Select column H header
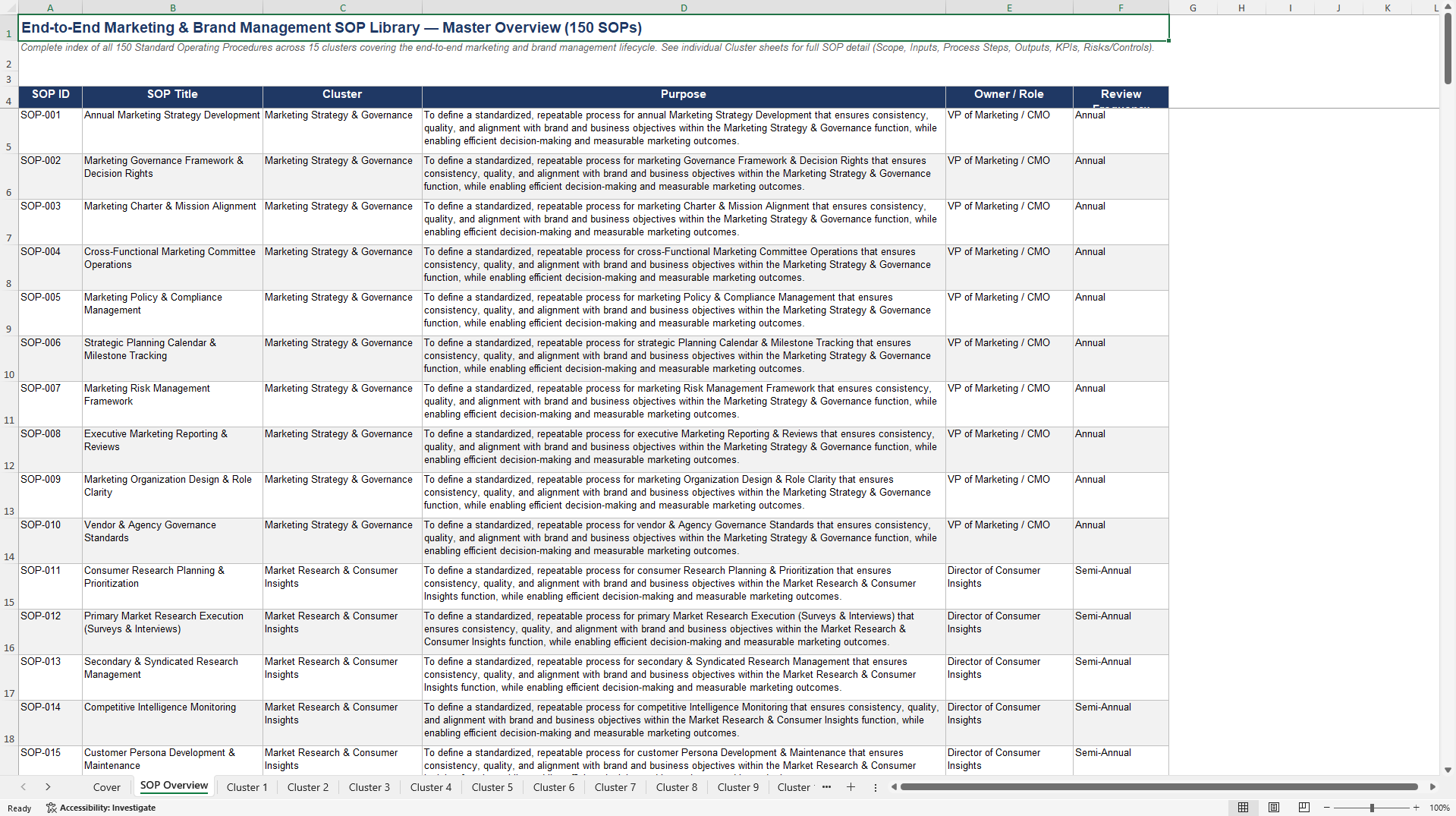The image size is (1456, 816). pyautogui.click(x=1241, y=8)
